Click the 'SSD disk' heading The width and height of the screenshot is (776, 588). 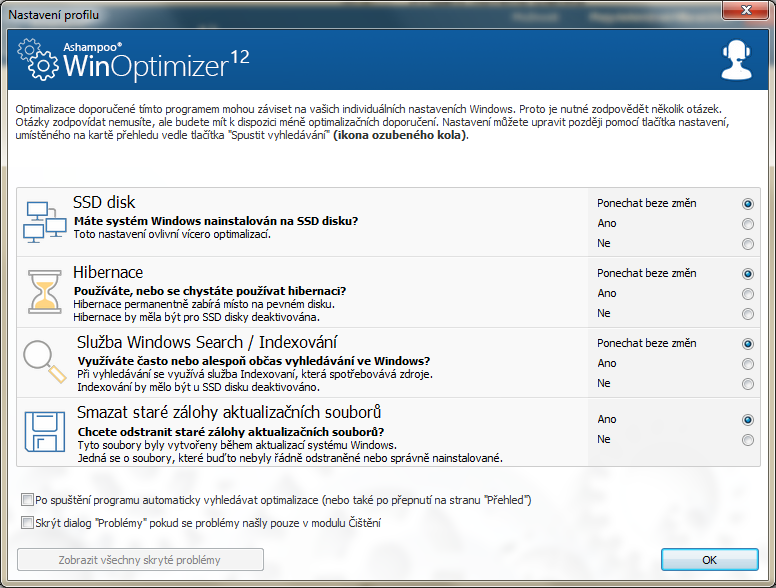pyautogui.click(x=104, y=202)
